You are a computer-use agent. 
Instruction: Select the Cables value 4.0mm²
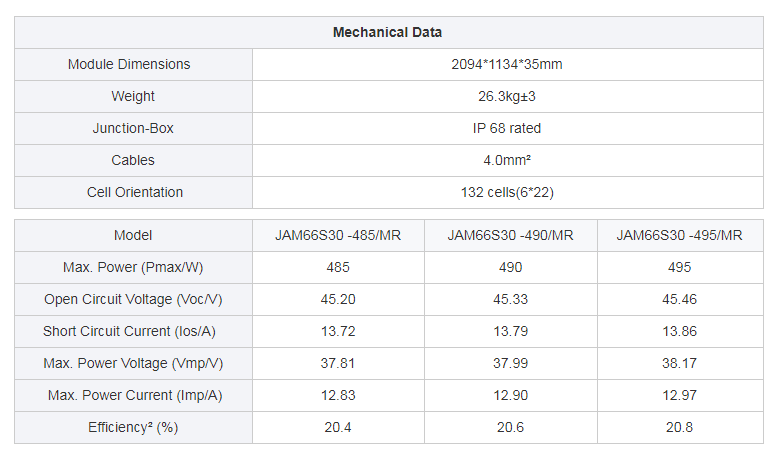tap(507, 161)
